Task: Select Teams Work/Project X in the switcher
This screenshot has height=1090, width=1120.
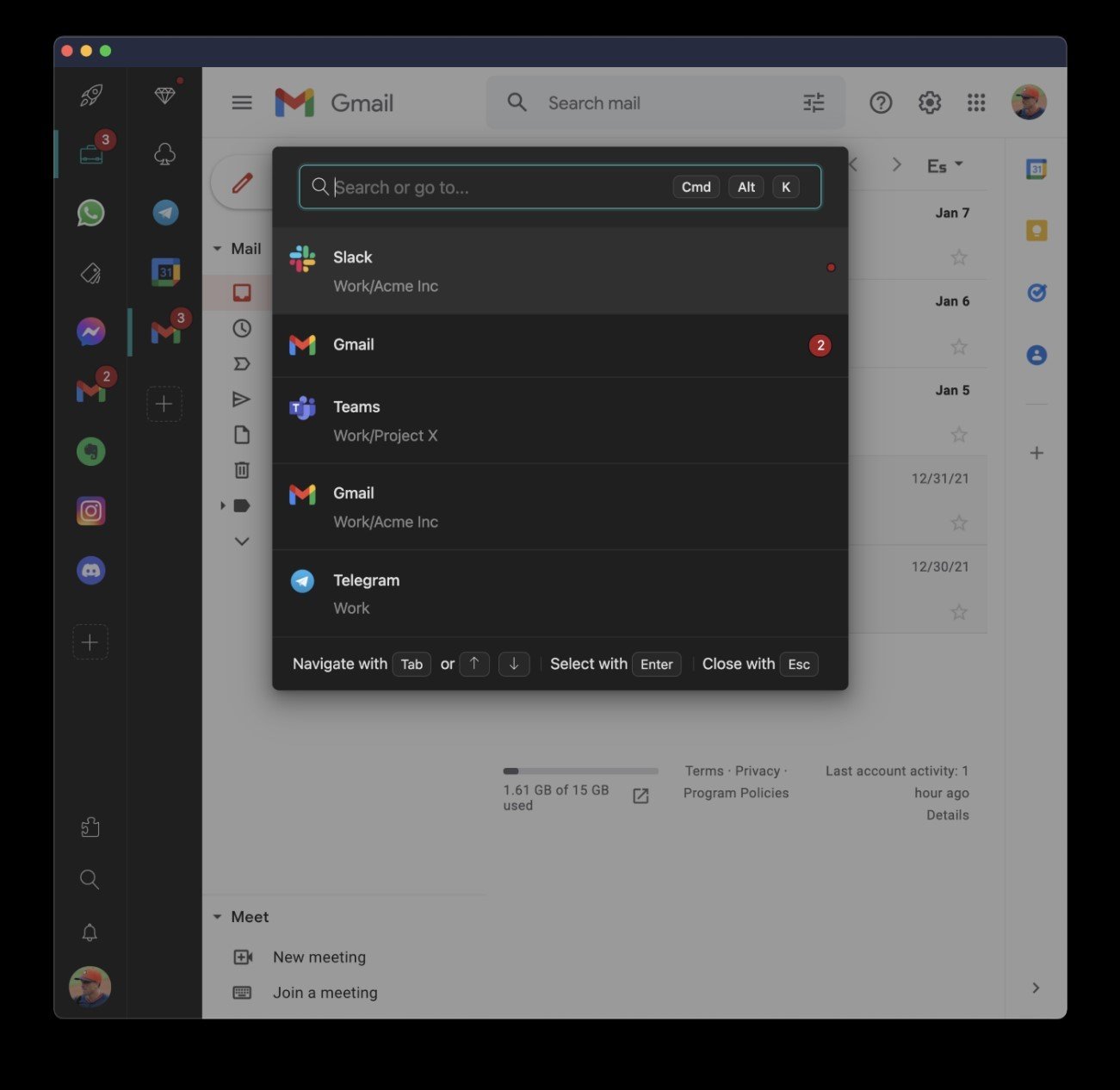Action: click(x=560, y=419)
